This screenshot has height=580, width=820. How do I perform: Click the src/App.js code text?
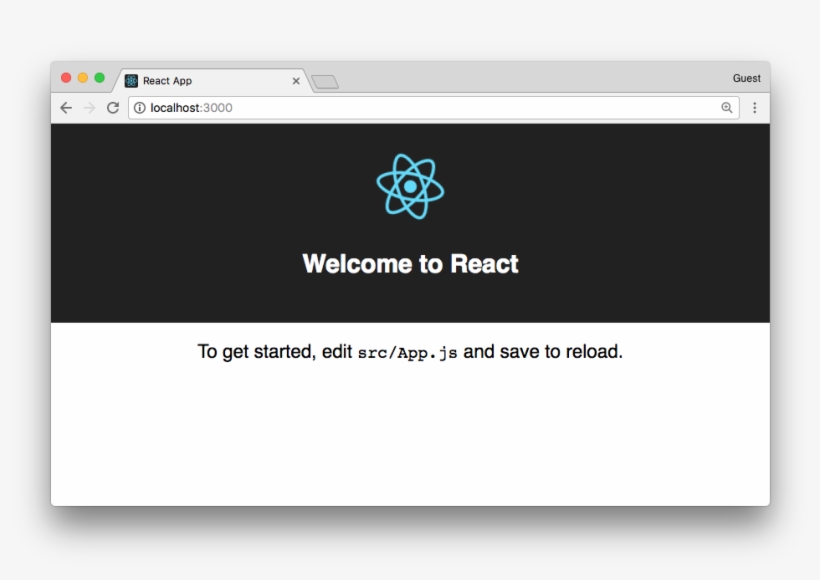(407, 353)
